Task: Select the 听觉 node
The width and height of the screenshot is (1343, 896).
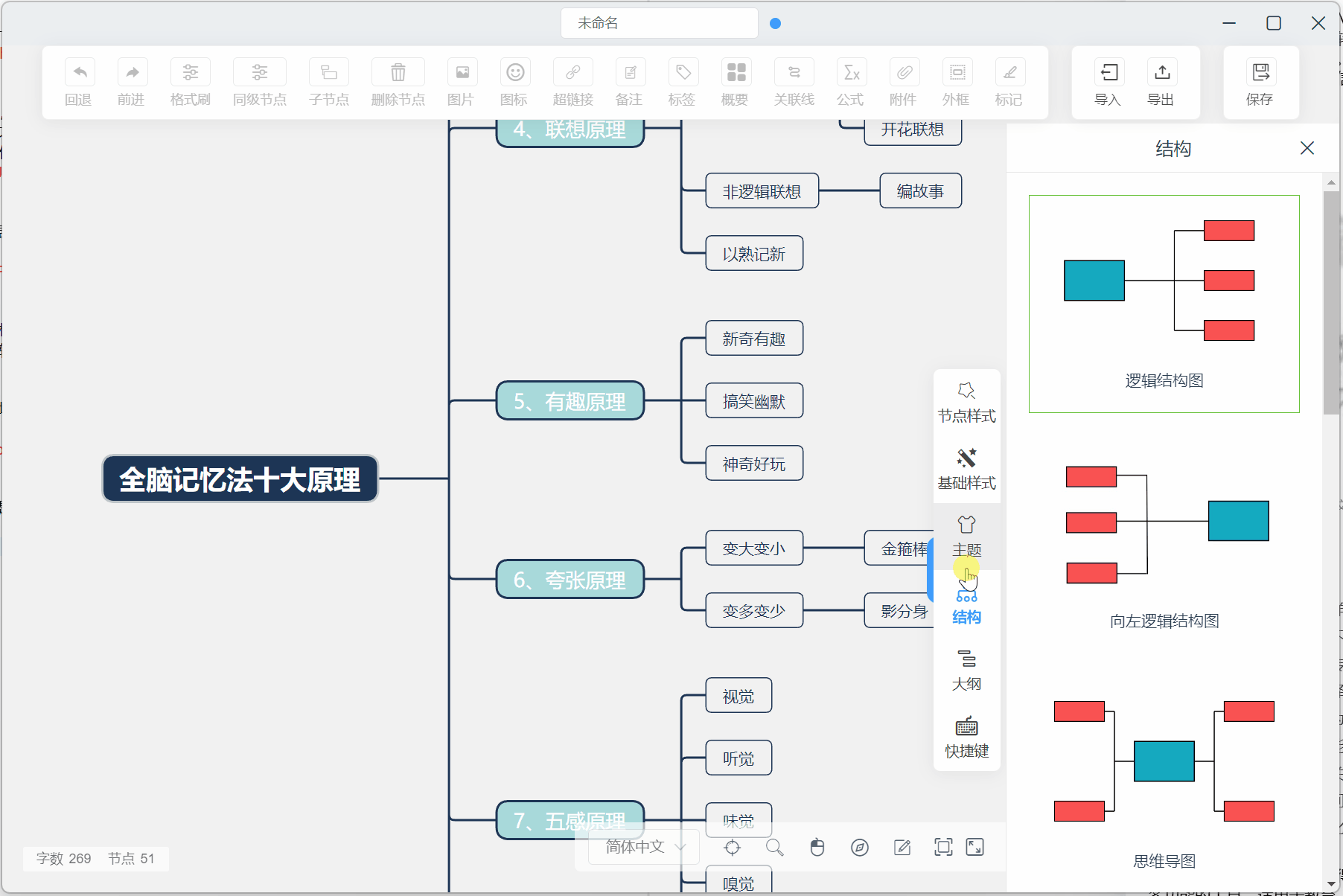Action: point(739,758)
